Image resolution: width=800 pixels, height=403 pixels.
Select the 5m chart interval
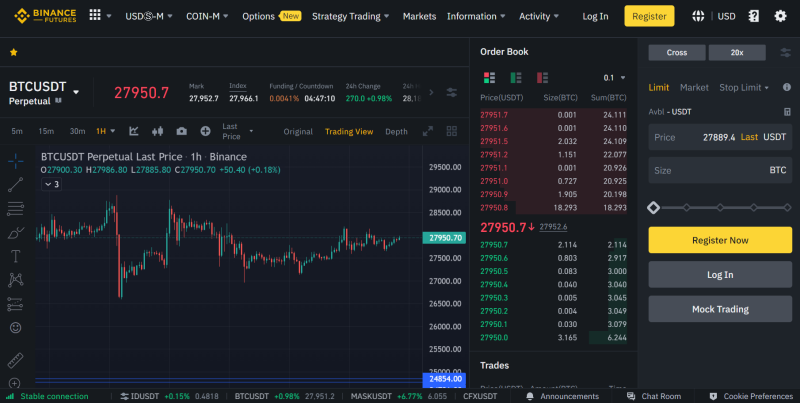[x=17, y=131]
